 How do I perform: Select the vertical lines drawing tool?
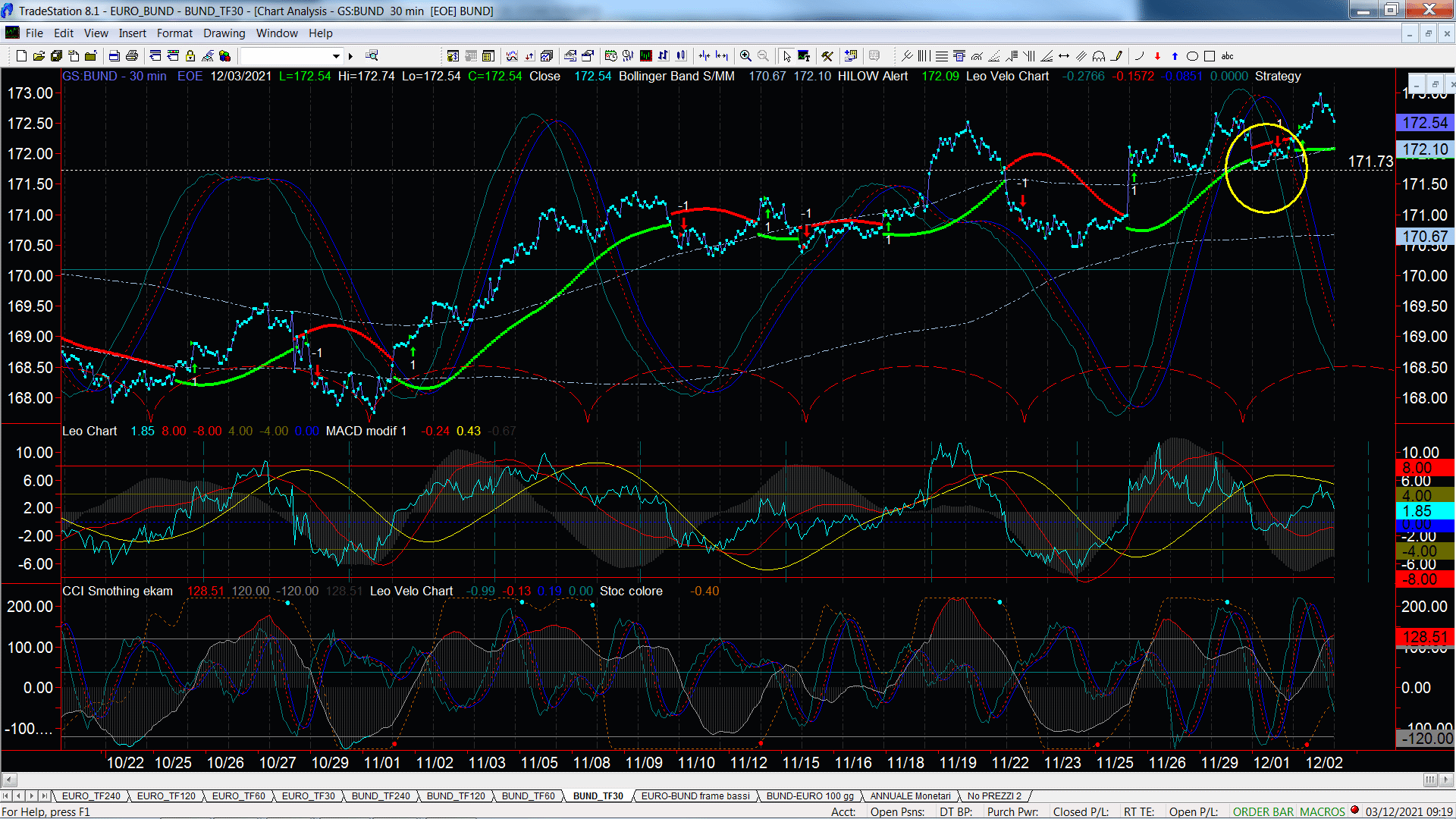tap(924, 56)
